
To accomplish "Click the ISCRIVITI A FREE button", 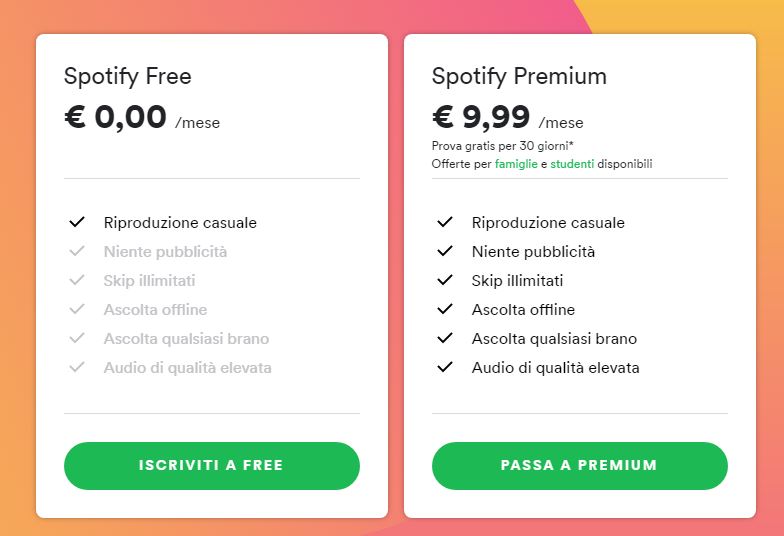I will (211, 465).
